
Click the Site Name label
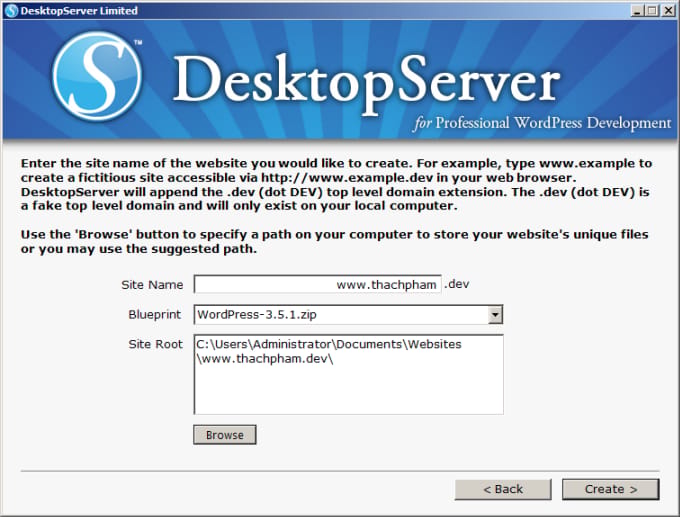point(152,285)
